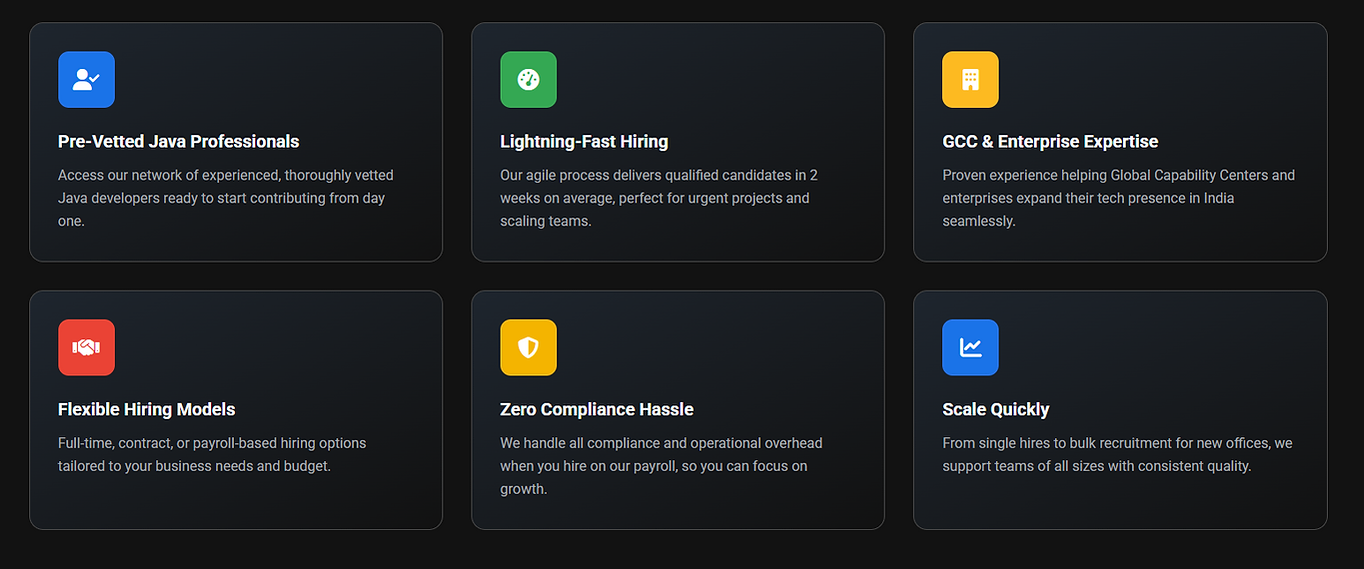Image resolution: width=1364 pixels, height=569 pixels.
Task: Click the Flexible Hiring Models heading
Action: coord(147,410)
